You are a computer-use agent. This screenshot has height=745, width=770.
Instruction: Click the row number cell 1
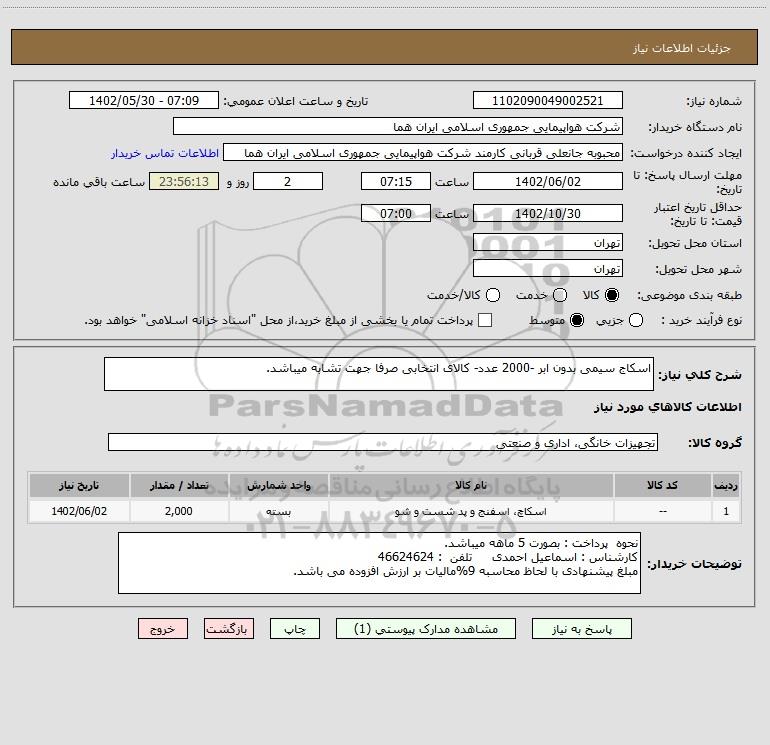(726, 511)
